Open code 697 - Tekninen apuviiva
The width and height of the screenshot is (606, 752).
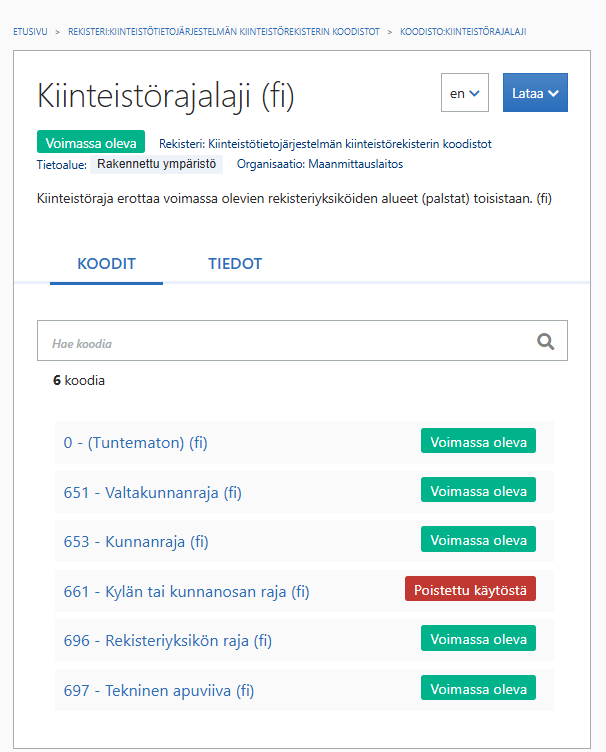click(x=159, y=690)
